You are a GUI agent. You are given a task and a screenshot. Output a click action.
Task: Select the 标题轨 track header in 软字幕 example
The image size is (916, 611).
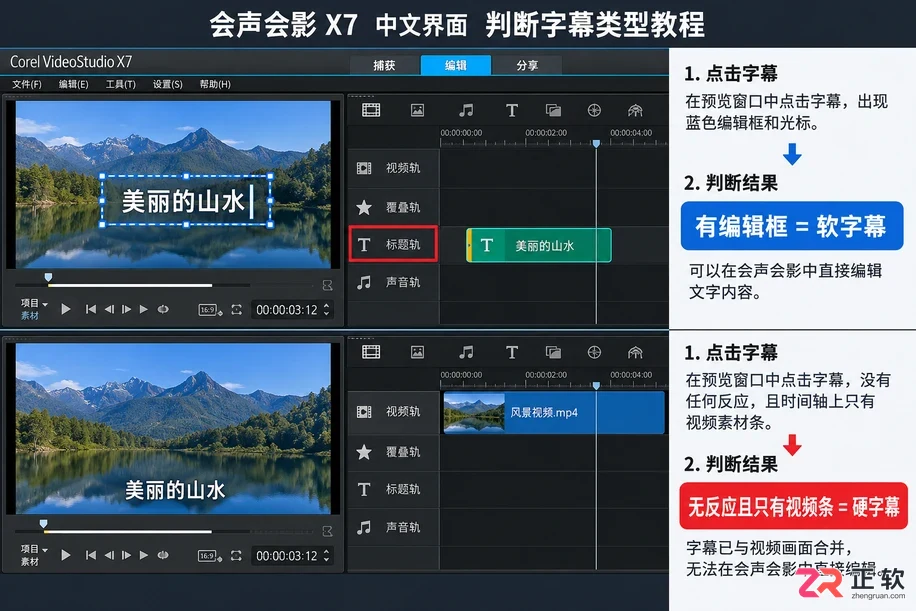[393, 244]
